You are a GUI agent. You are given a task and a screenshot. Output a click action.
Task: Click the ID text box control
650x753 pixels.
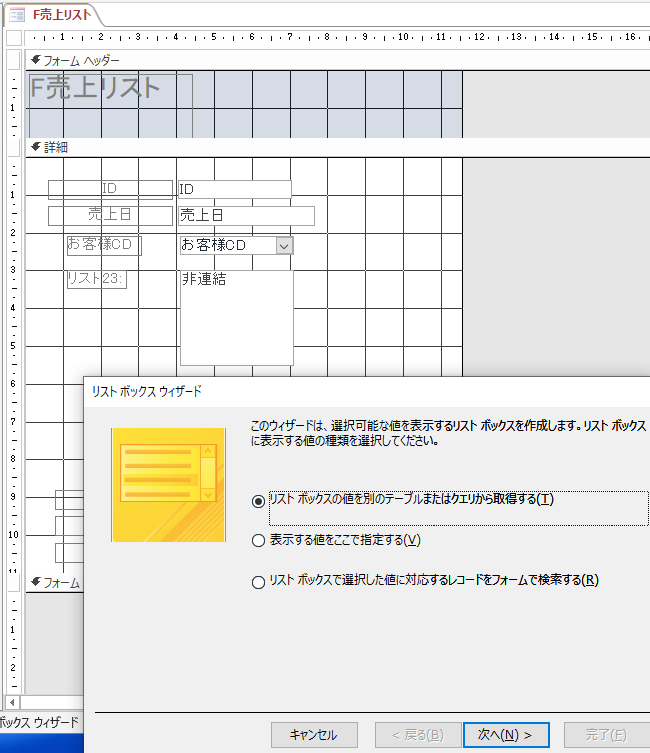point(234,189)
